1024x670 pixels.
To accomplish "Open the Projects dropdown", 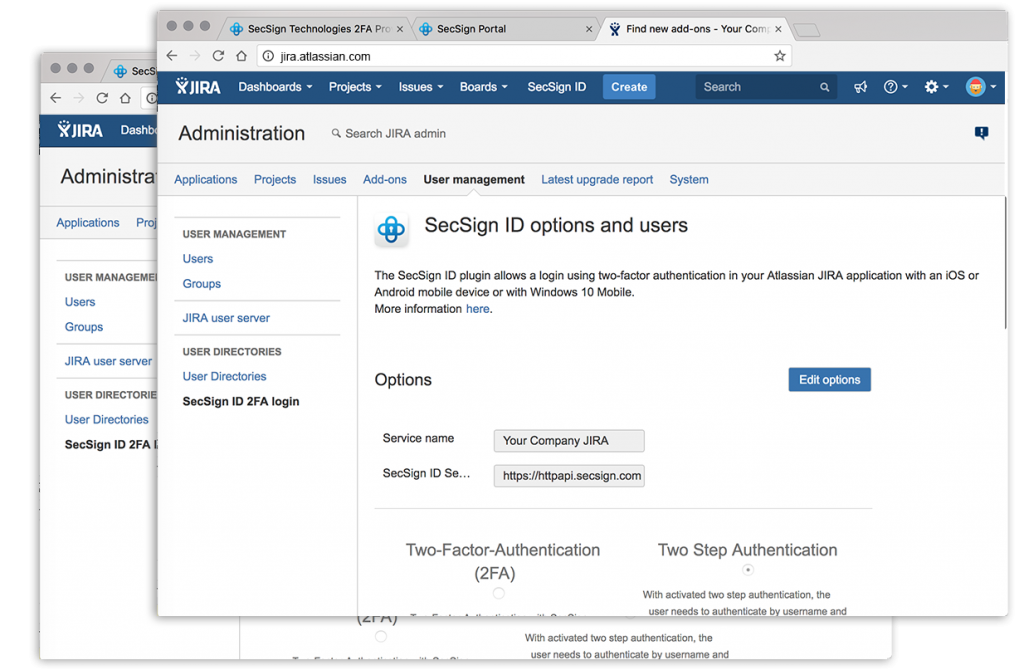I will [x=354, y=87].
